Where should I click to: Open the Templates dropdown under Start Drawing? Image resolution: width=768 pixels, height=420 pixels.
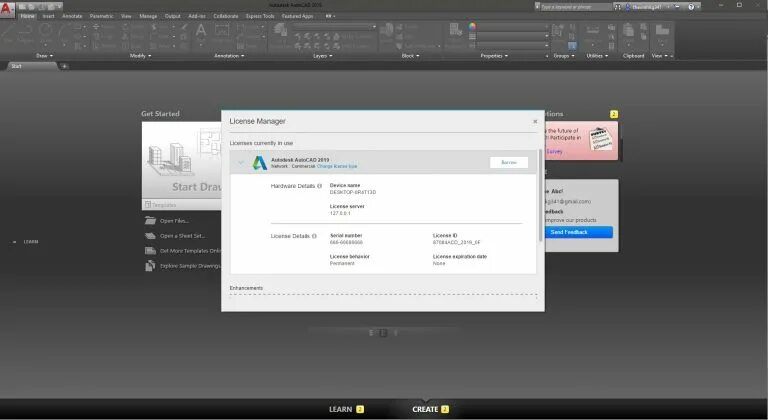click(x=182, y=205)
